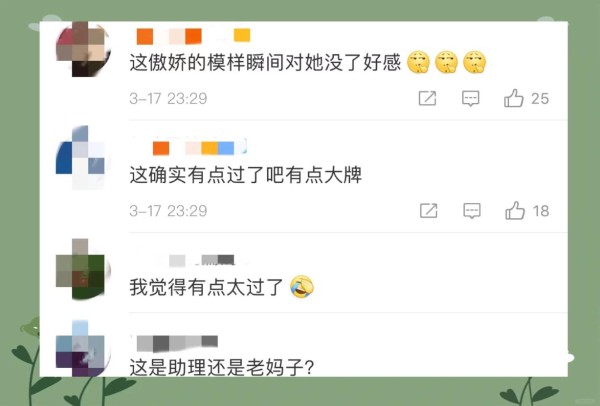Viewport: 600px width, 406px height.
Task: Tap the comment 我觉得有点太过了
Action: [x=206, y=287]
